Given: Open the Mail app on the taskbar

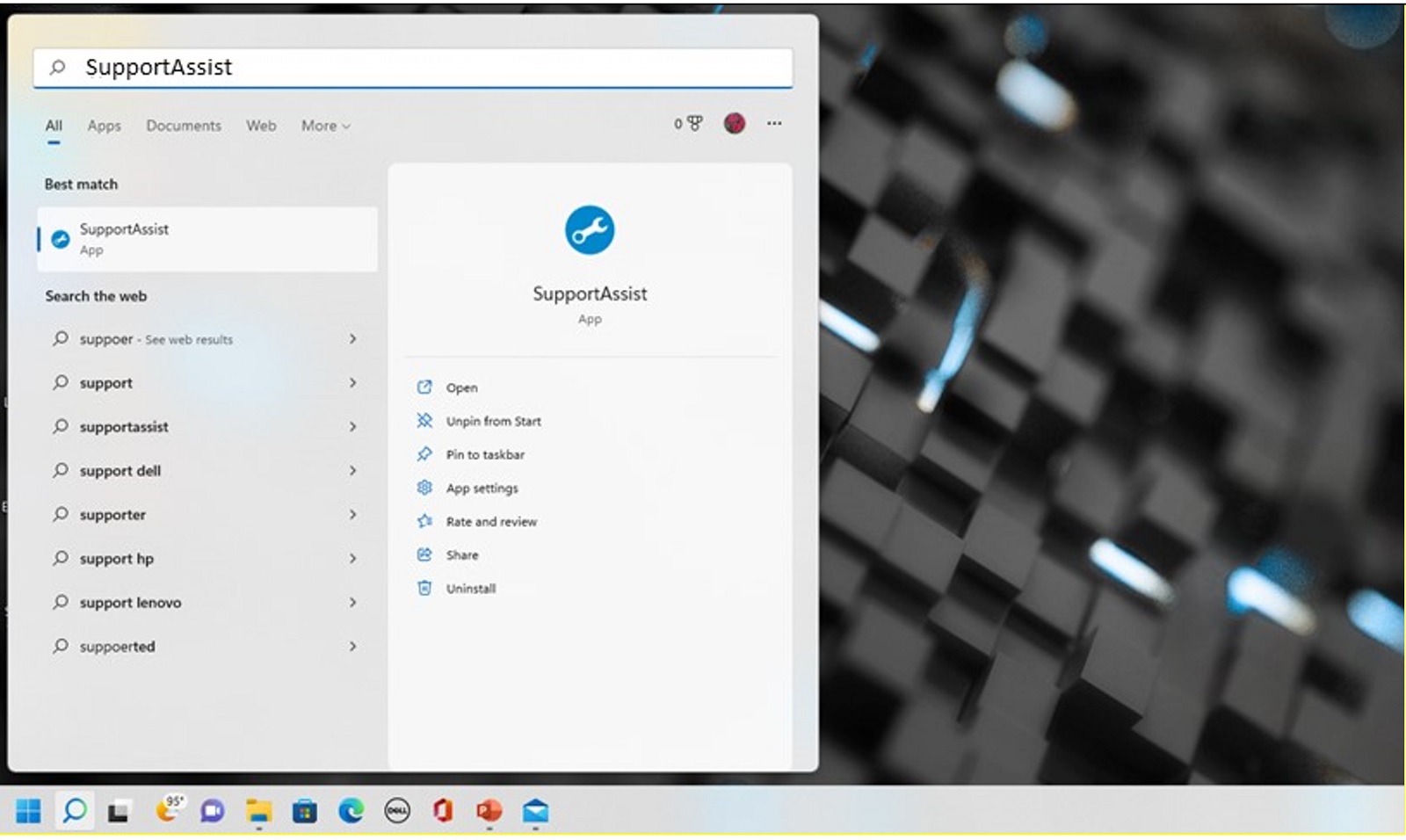Looking at the screenshot, I should point(535,812).
